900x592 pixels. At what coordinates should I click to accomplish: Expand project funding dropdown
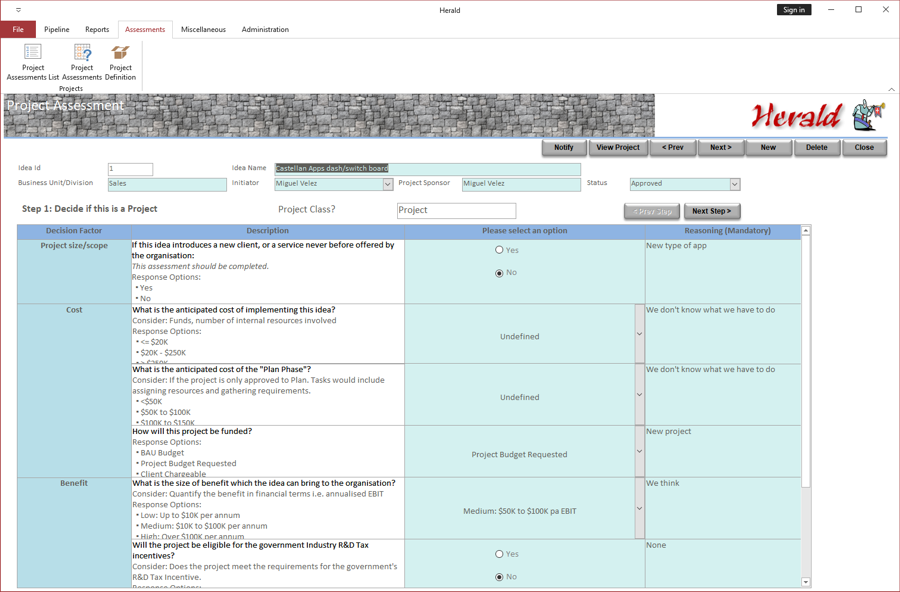[x=639, y=451]
